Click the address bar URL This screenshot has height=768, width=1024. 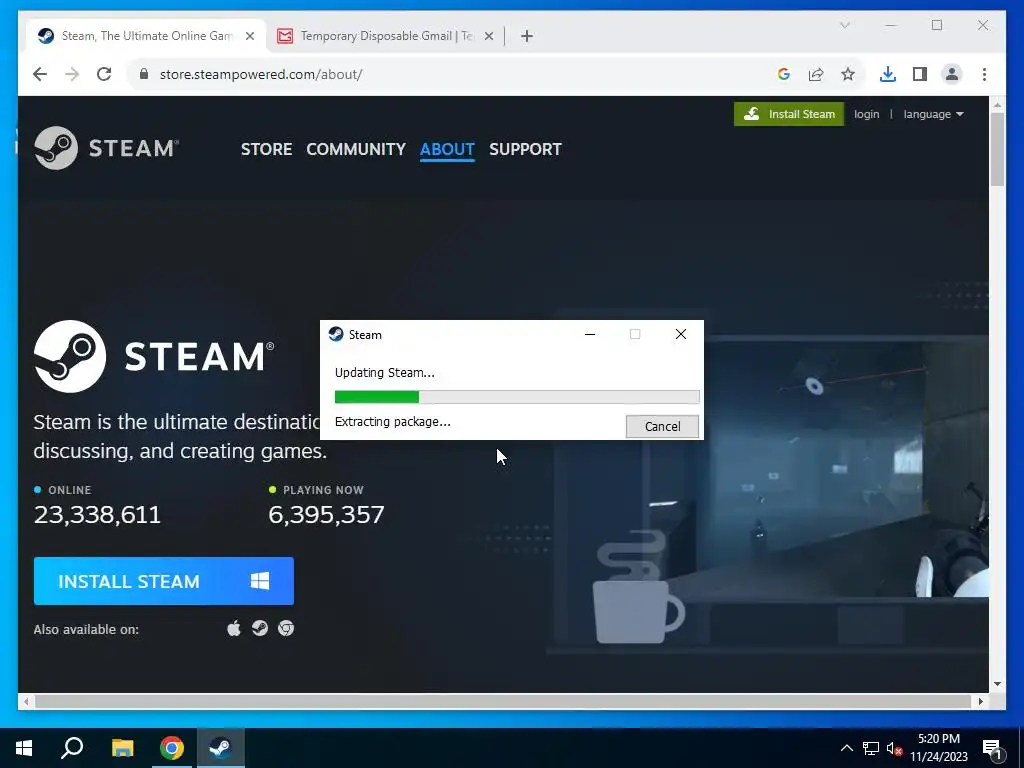pos(261,74)
